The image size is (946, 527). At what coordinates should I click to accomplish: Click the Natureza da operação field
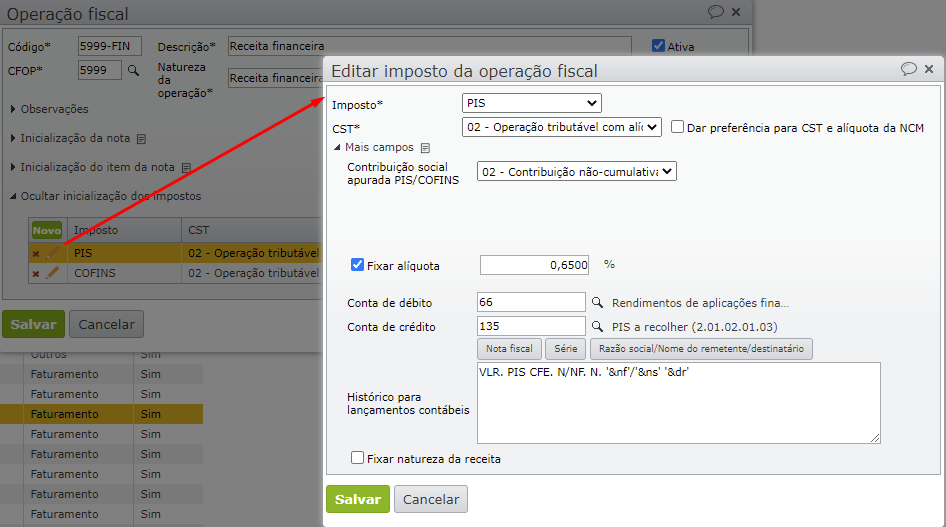click(x=276, y=78)
